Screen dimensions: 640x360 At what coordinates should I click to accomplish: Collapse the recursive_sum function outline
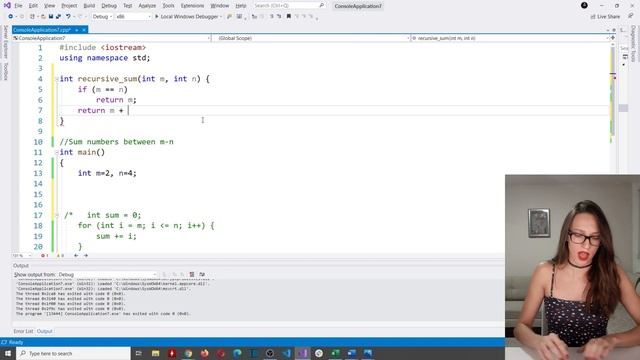[57, 79]
